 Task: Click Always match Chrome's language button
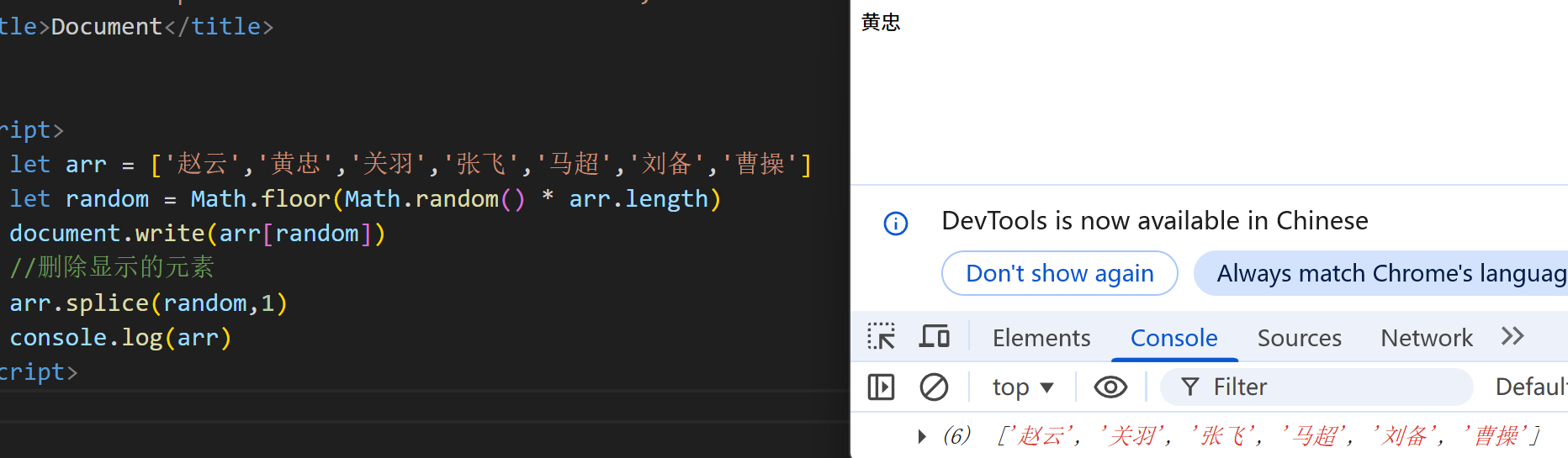coord(1381,273)
